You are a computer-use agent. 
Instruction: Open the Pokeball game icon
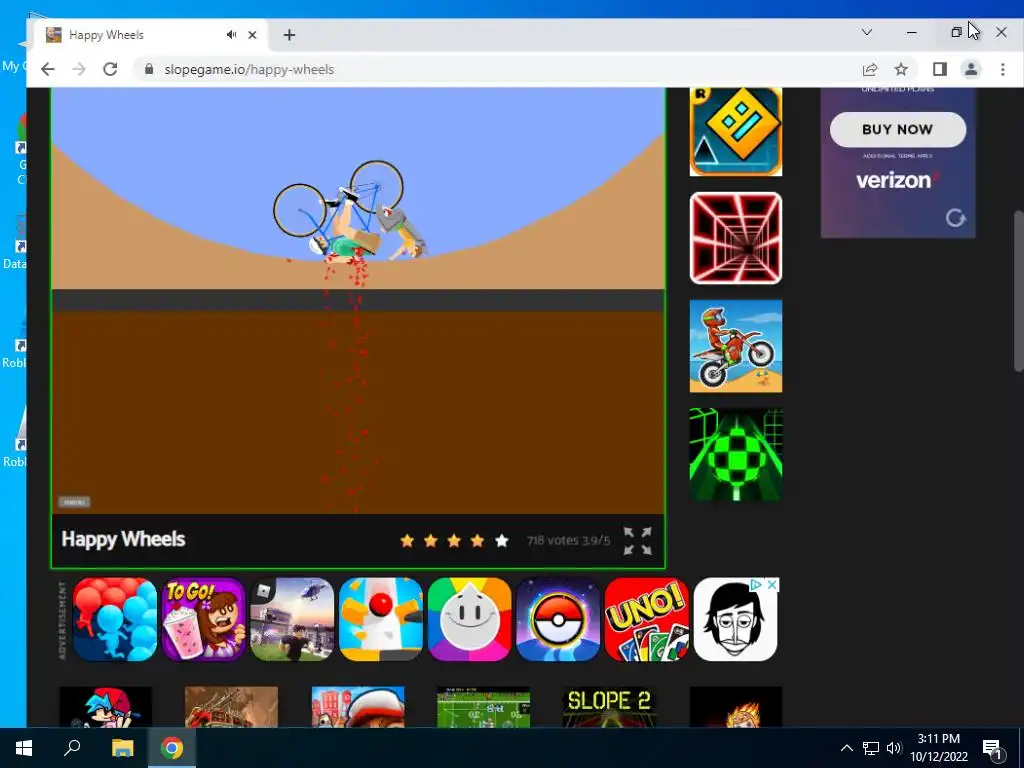pyautogui.click(x=558, y=619)
